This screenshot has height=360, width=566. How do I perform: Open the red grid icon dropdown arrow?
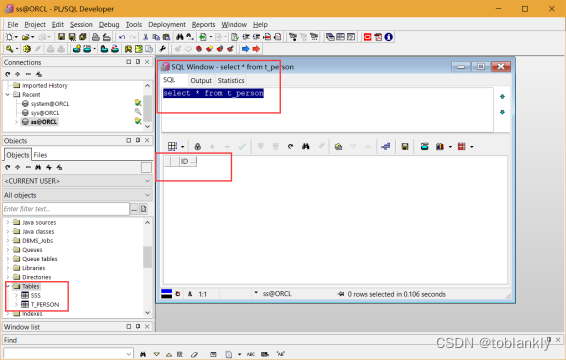pos(472,147)
